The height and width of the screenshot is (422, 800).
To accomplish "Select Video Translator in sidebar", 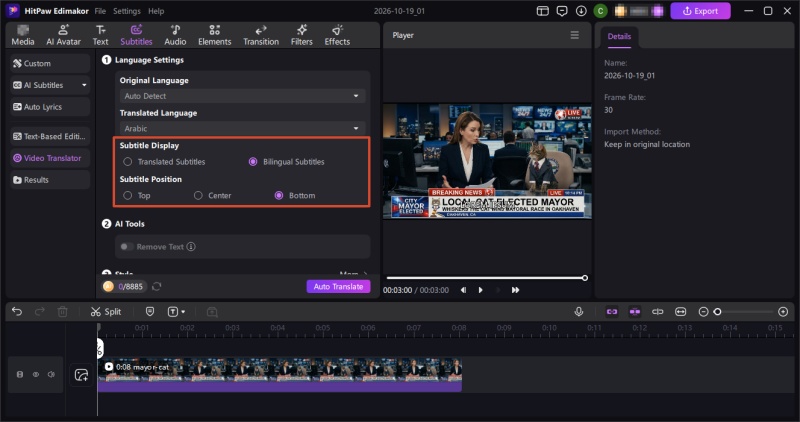I will [50, 158].
